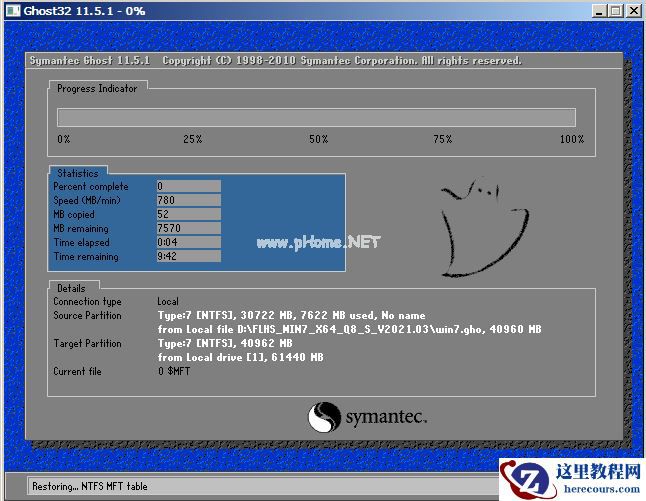Screen dimensions: 646x501
Task: Click the MB copied label
Action: 74,215
